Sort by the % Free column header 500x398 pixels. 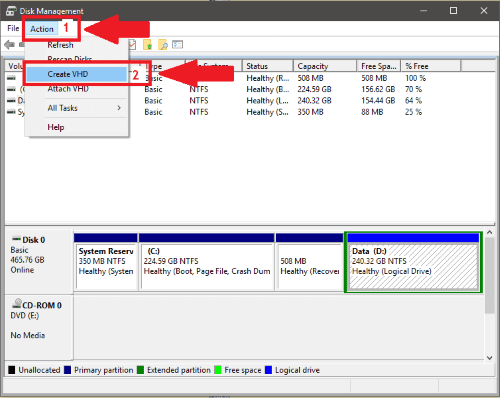coord(431,66)
